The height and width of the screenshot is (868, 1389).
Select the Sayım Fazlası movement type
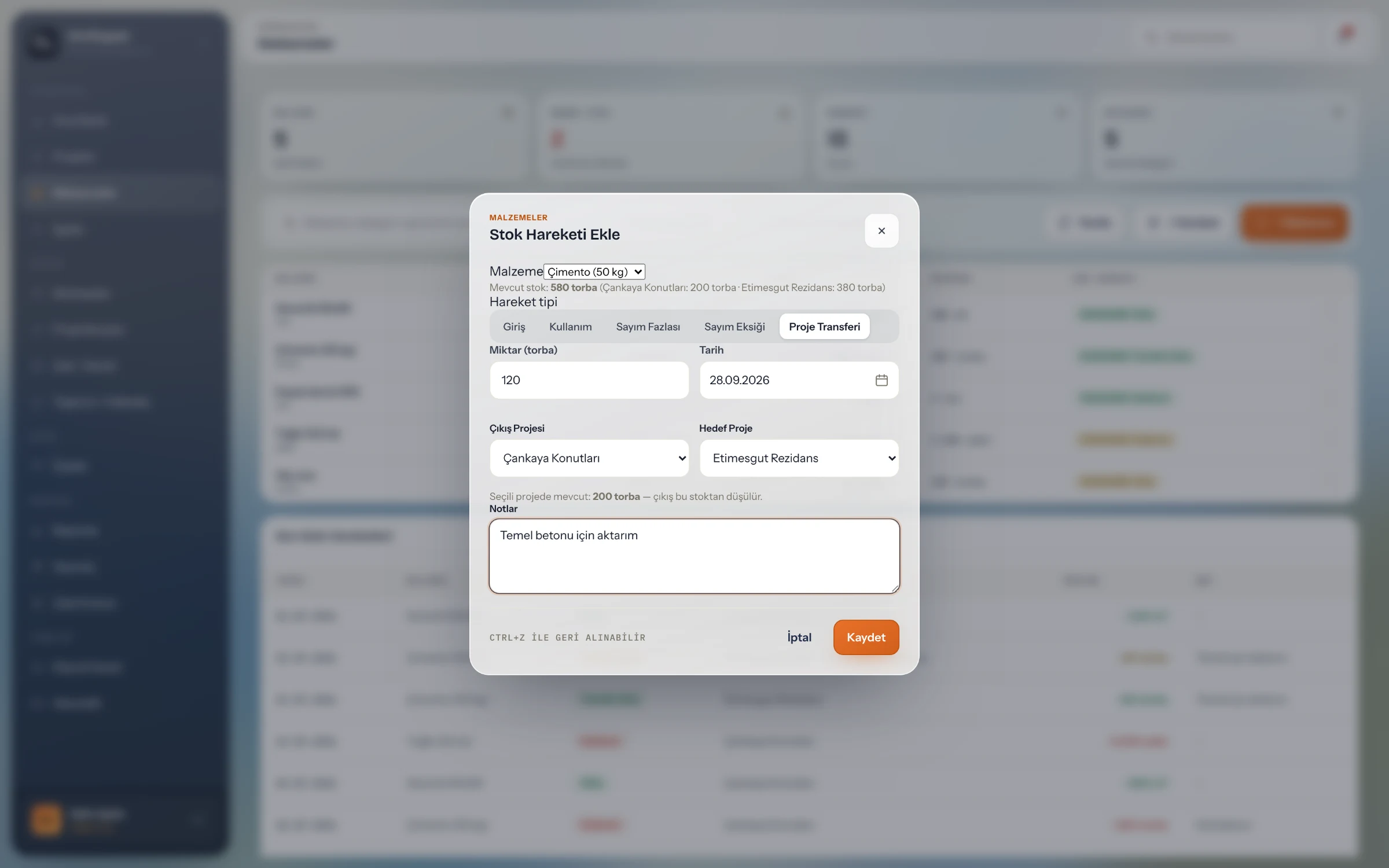click(x=648, y=326)
